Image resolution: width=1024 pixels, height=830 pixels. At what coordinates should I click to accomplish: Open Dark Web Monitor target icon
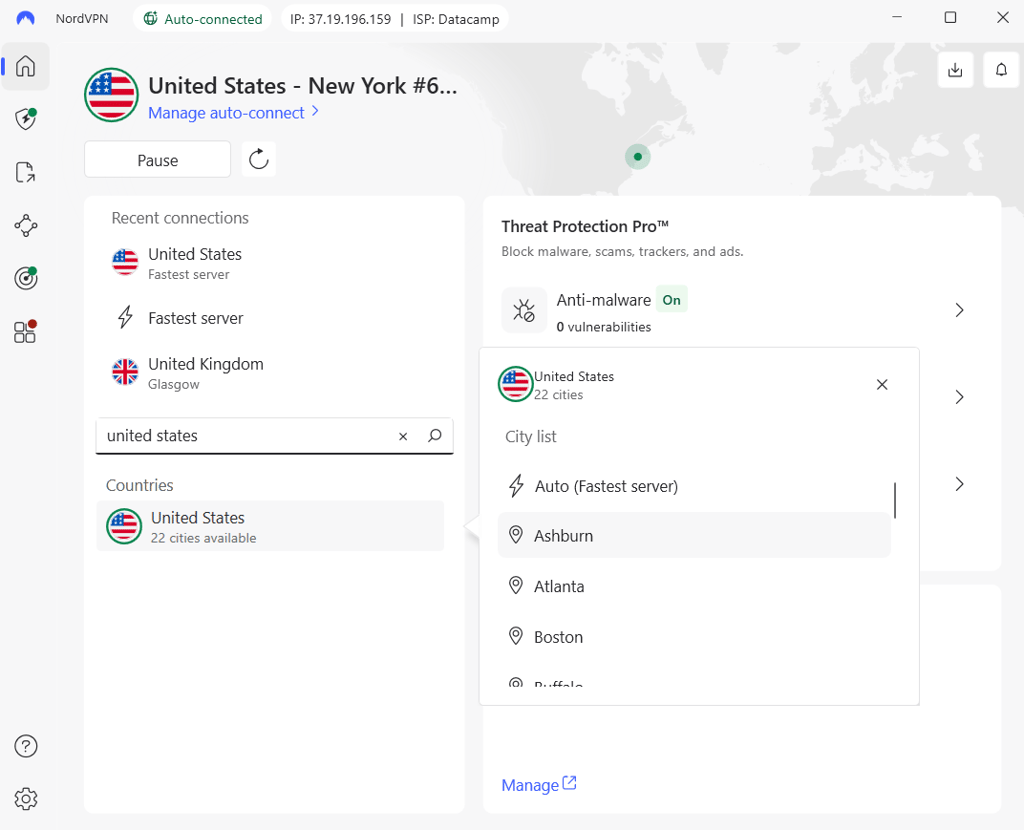pos(25,278)
